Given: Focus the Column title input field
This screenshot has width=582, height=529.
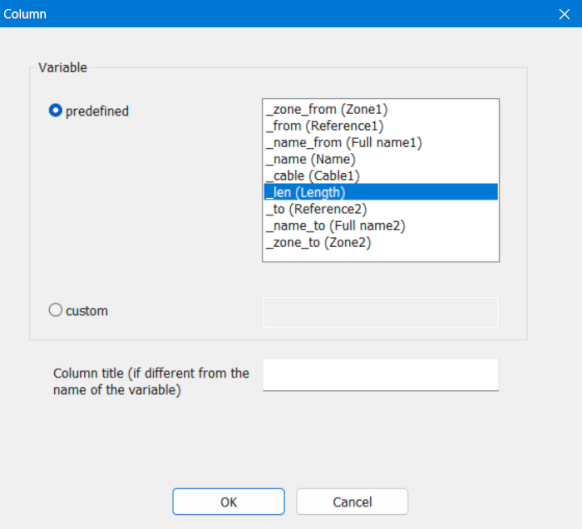Looking at the screenshot, I should point(381,375).
